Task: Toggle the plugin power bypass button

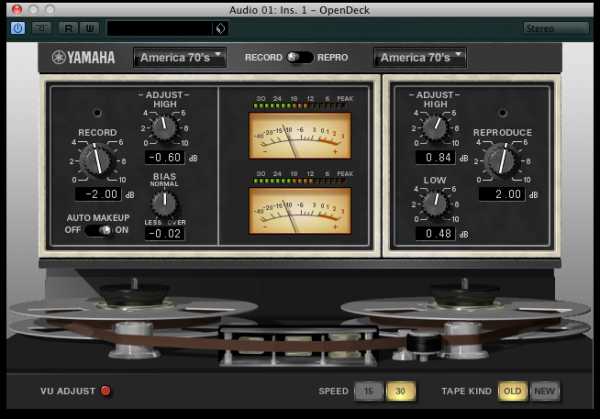Action: (18, 28)
